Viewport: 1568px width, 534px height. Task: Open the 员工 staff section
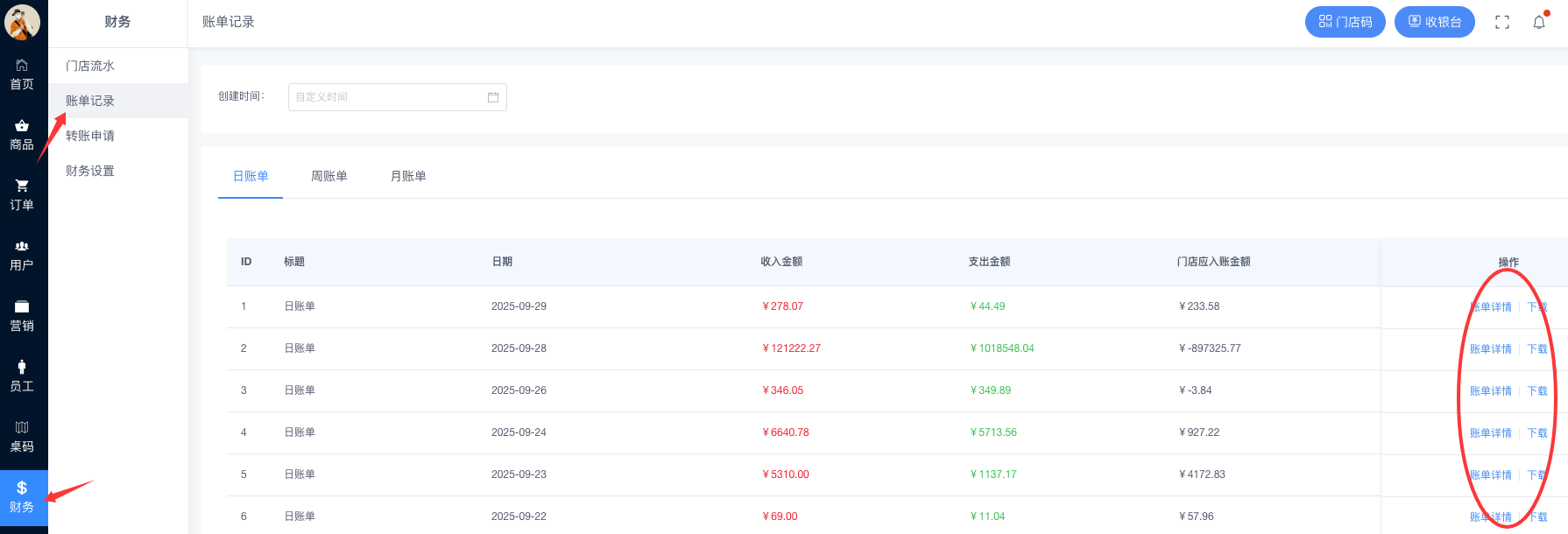coord(22,376)
